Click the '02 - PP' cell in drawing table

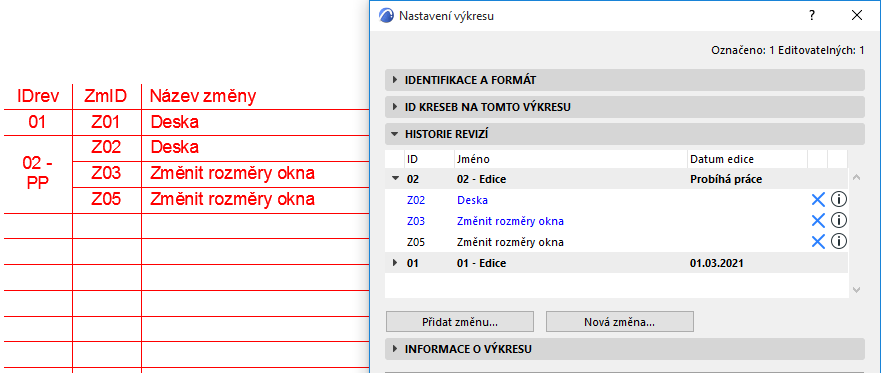coord(37,174)
